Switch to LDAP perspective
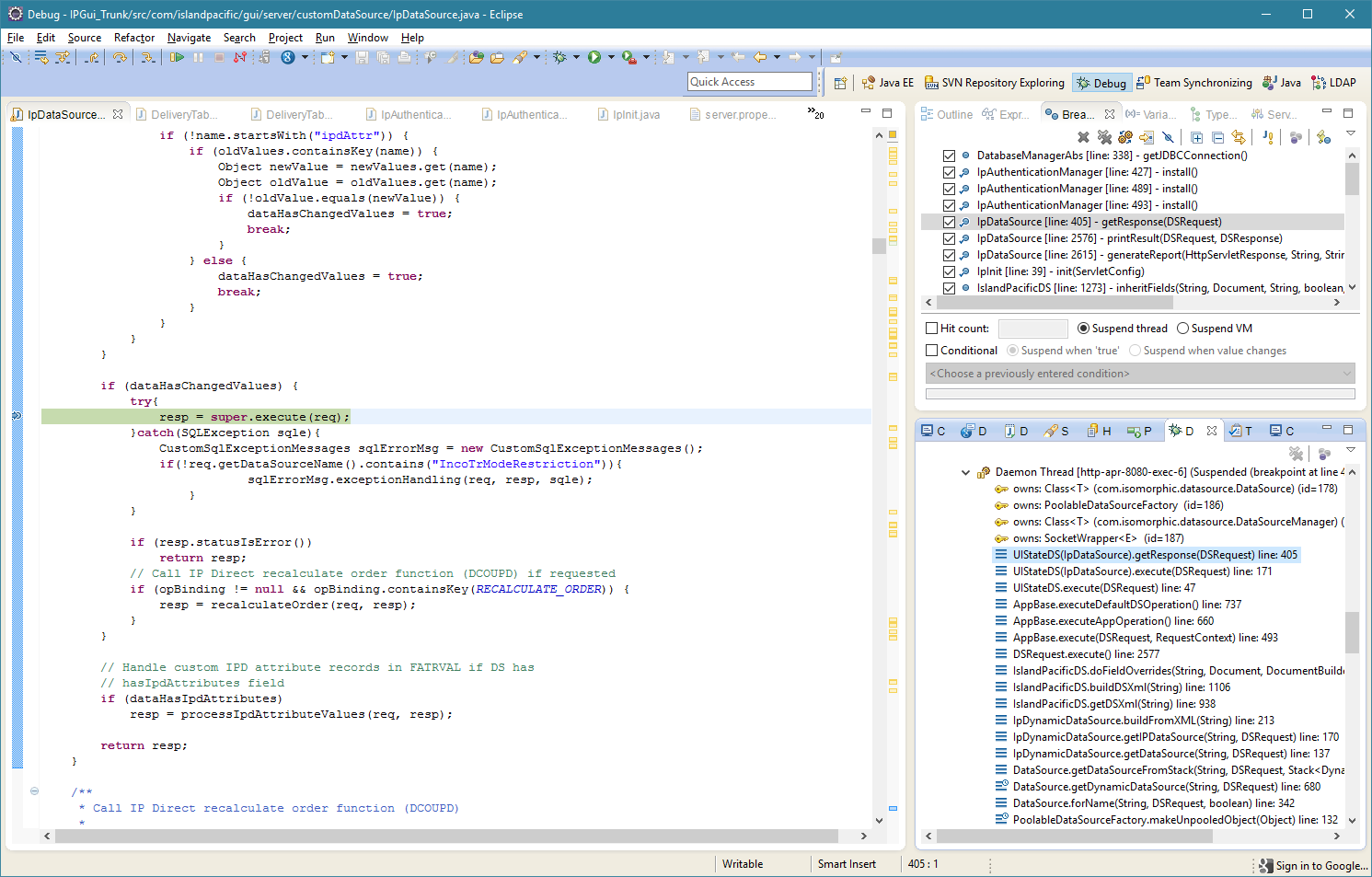The image size is (1372, 877). click(1333, 83)
